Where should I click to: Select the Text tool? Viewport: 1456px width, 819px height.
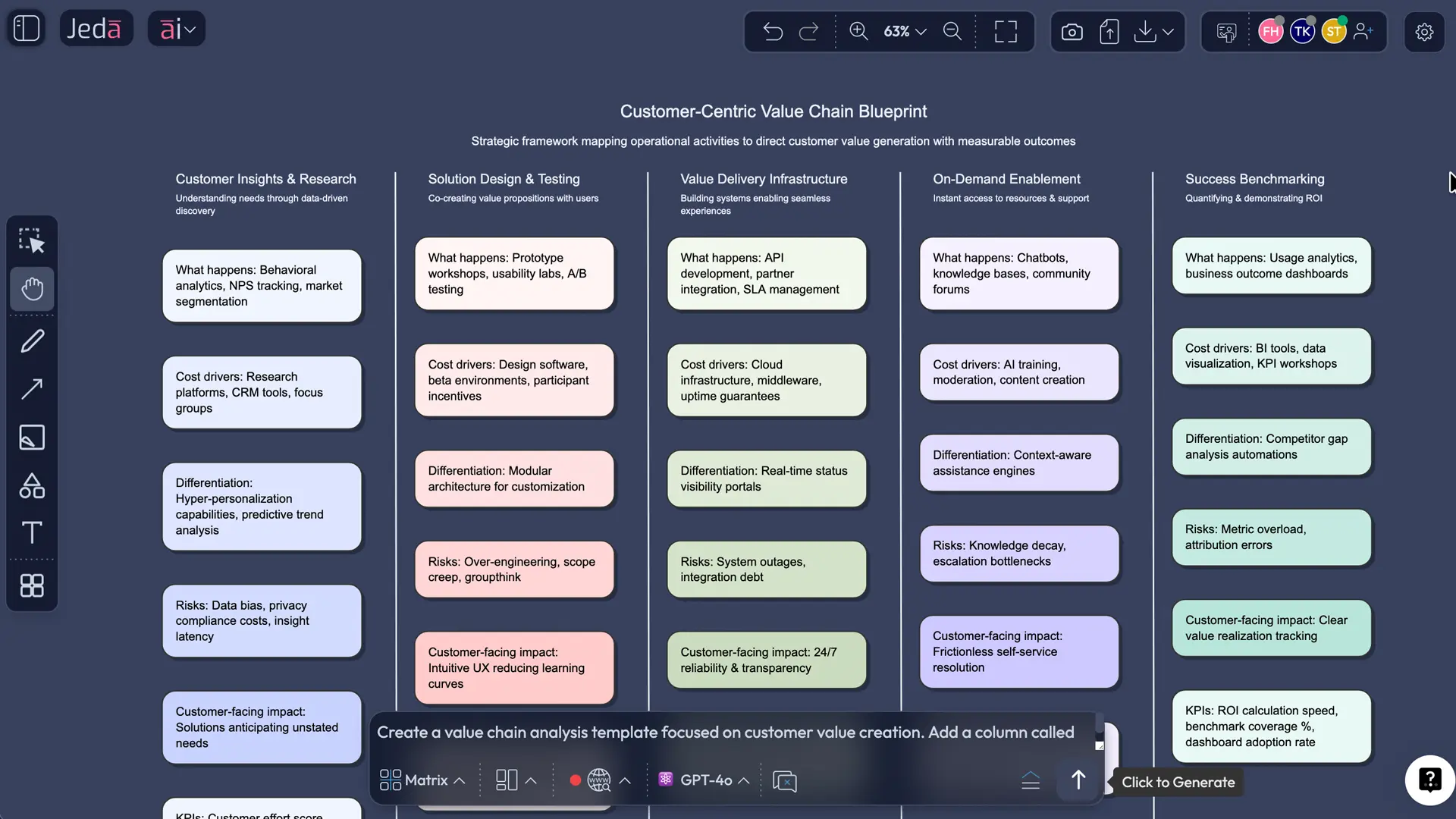point(32,532)
